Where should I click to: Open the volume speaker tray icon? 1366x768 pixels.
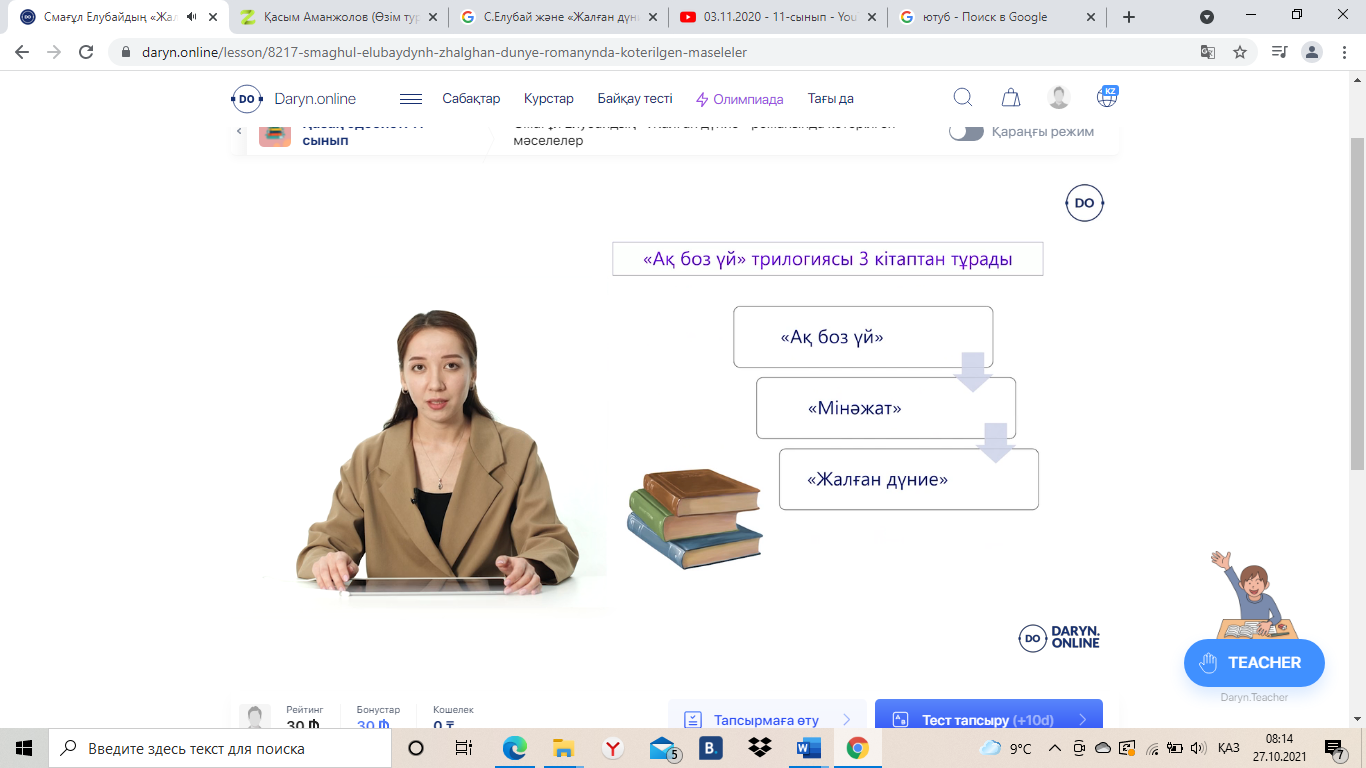click(1198, 748)
